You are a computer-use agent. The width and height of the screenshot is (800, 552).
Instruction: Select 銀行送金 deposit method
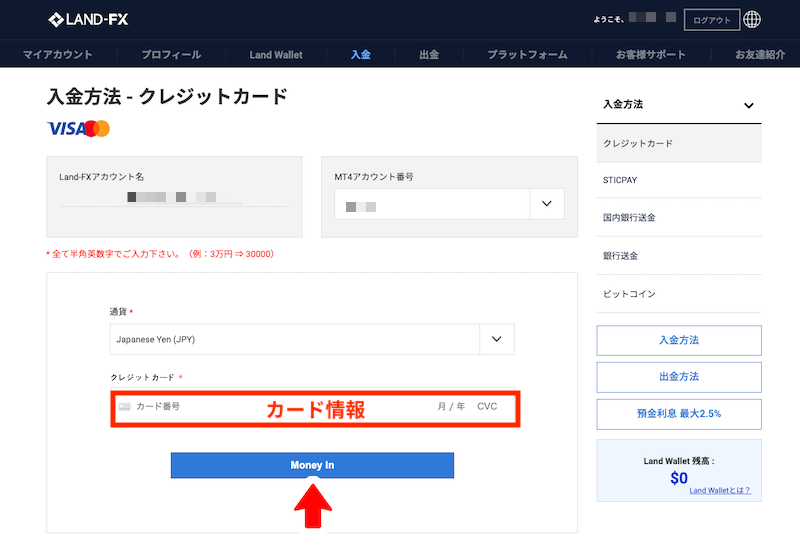(679, 256)
